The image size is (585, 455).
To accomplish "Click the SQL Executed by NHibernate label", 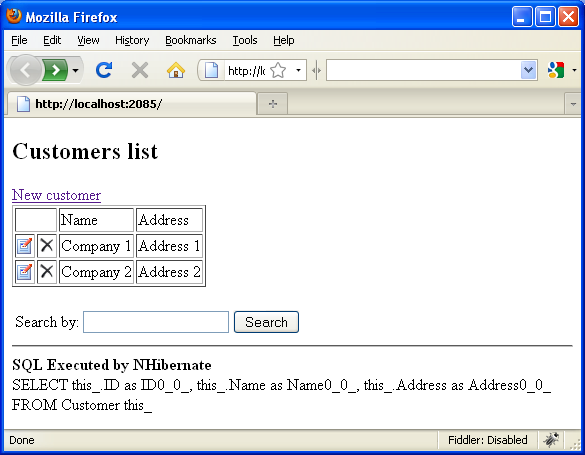I will pyautogui.click(x=112, y=365).
